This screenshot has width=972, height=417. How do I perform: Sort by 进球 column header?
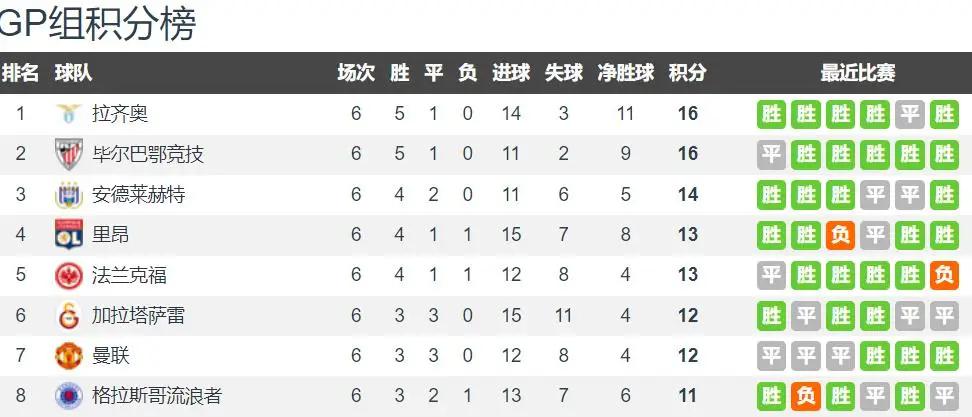click(511, 73)
